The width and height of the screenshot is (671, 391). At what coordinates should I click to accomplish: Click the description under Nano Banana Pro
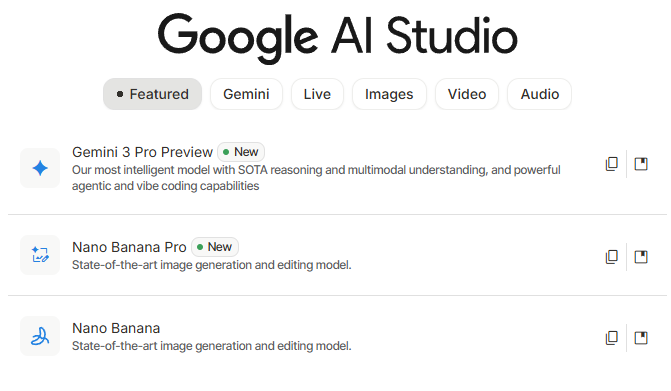[x=211, y=265]
